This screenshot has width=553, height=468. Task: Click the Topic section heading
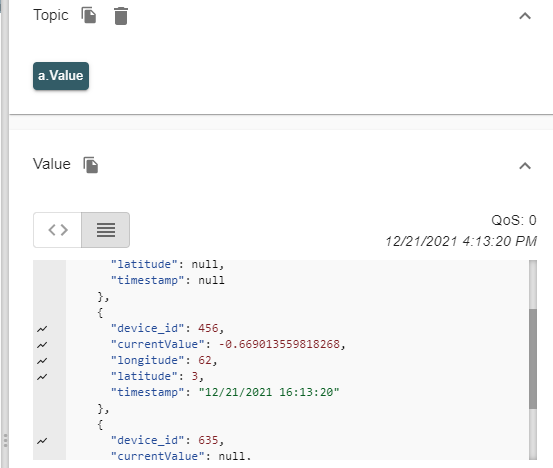click(x=51, y=15)
